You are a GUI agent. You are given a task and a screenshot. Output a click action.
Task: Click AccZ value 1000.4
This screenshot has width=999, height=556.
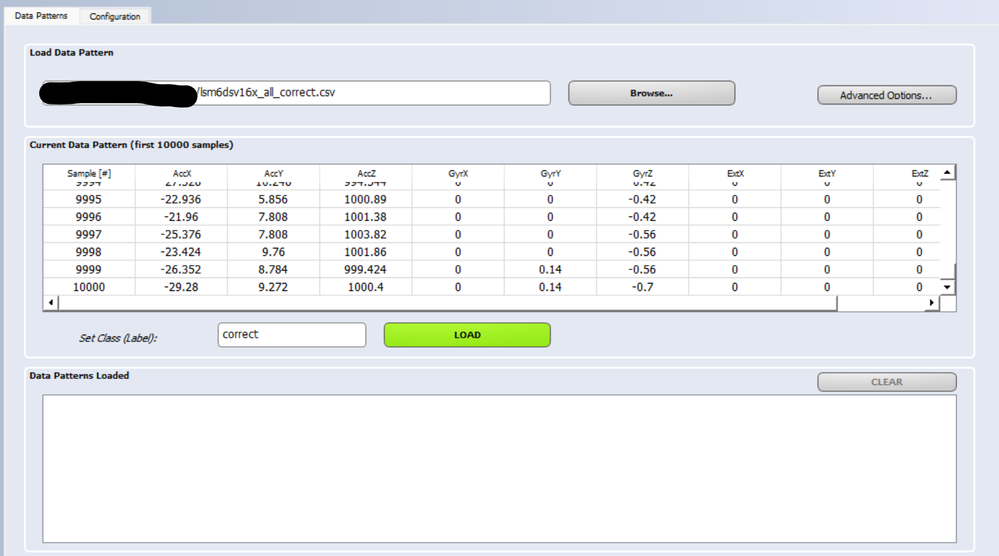pos(365,287)
